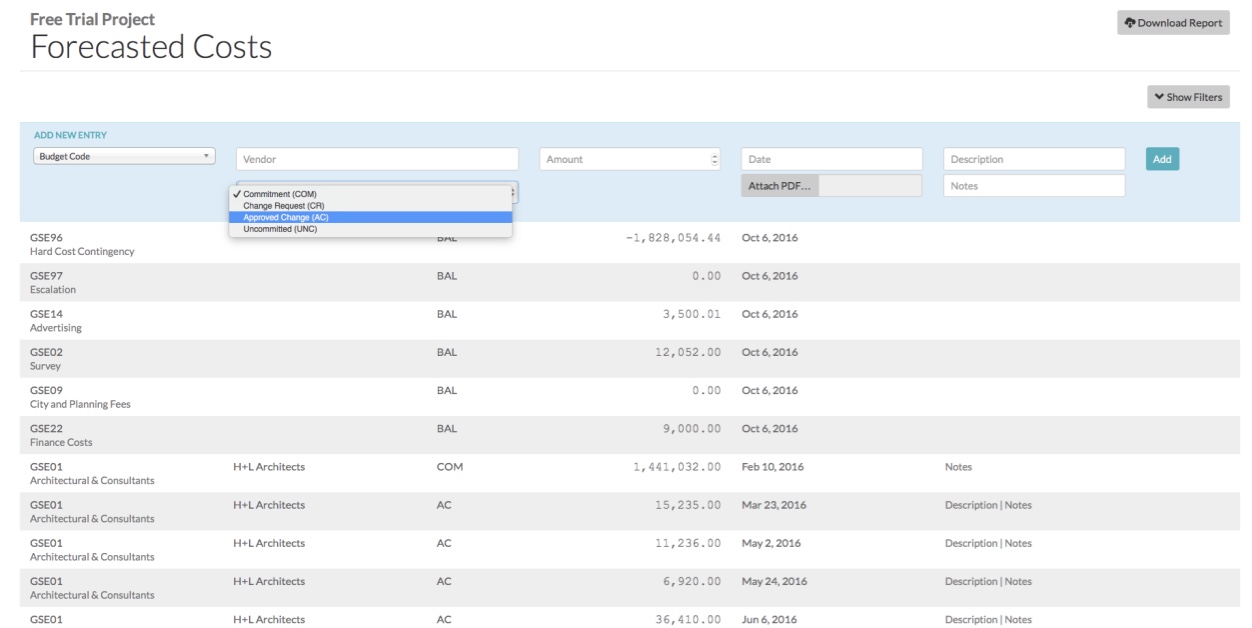Select the Approved Change (AC) option
This screenshot has height=628, width=1252.
click(x=371, y=217)
